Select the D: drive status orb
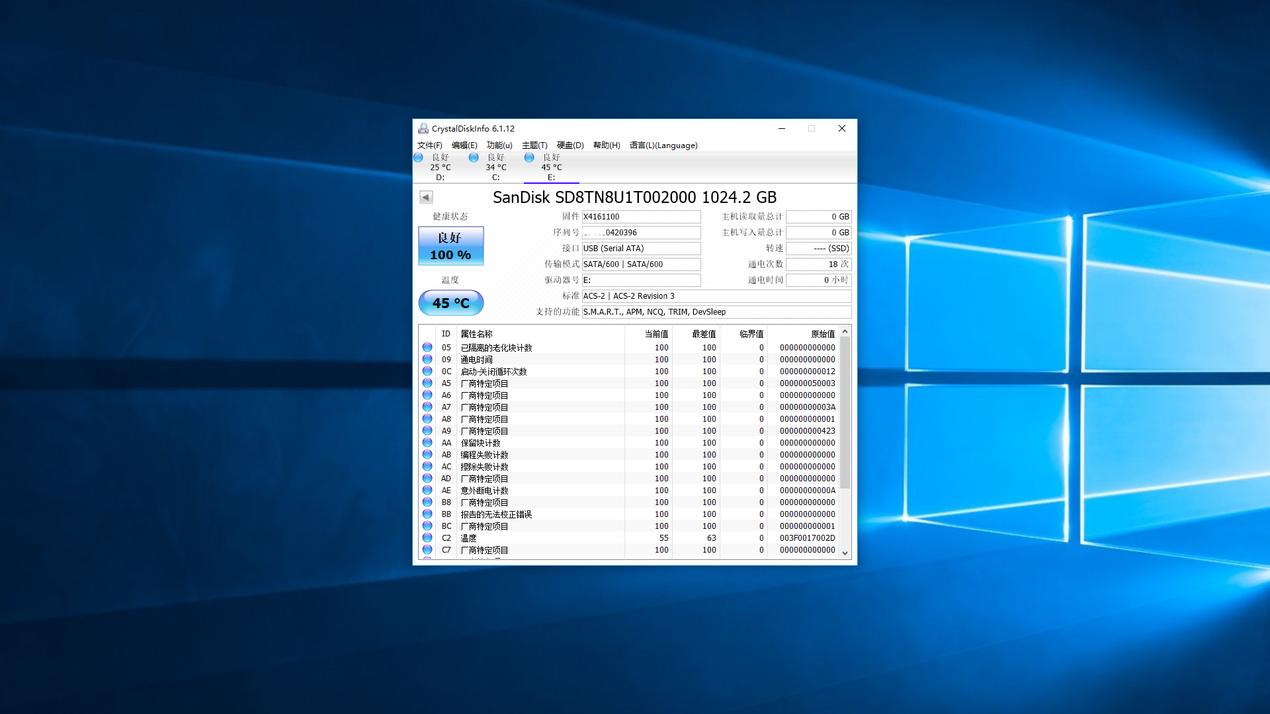This screenshot has height=714, width=1270. point(419,158)
